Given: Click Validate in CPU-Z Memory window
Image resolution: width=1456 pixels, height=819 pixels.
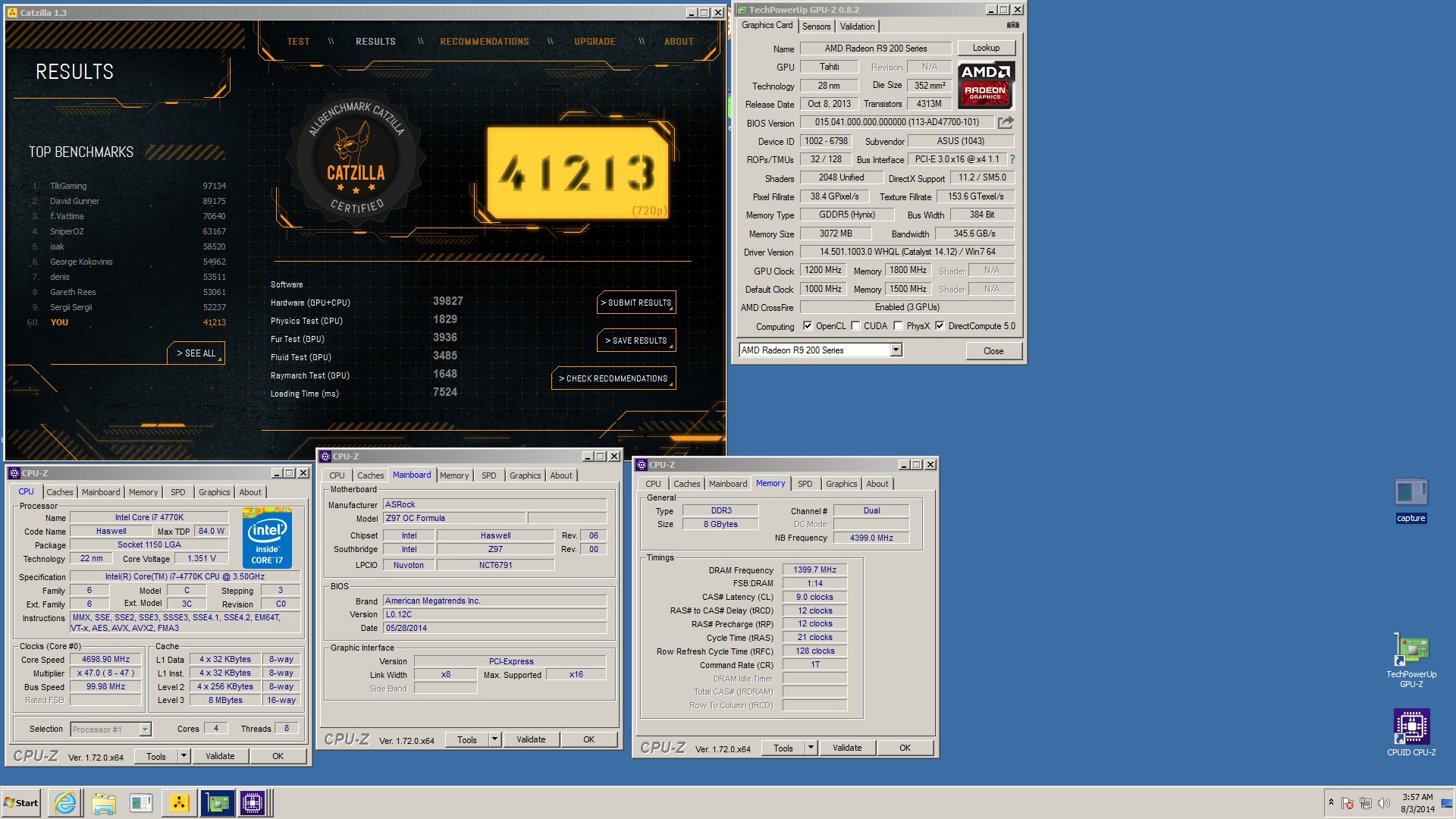Looking at the screenshot, I should click(x=847, y=748).
